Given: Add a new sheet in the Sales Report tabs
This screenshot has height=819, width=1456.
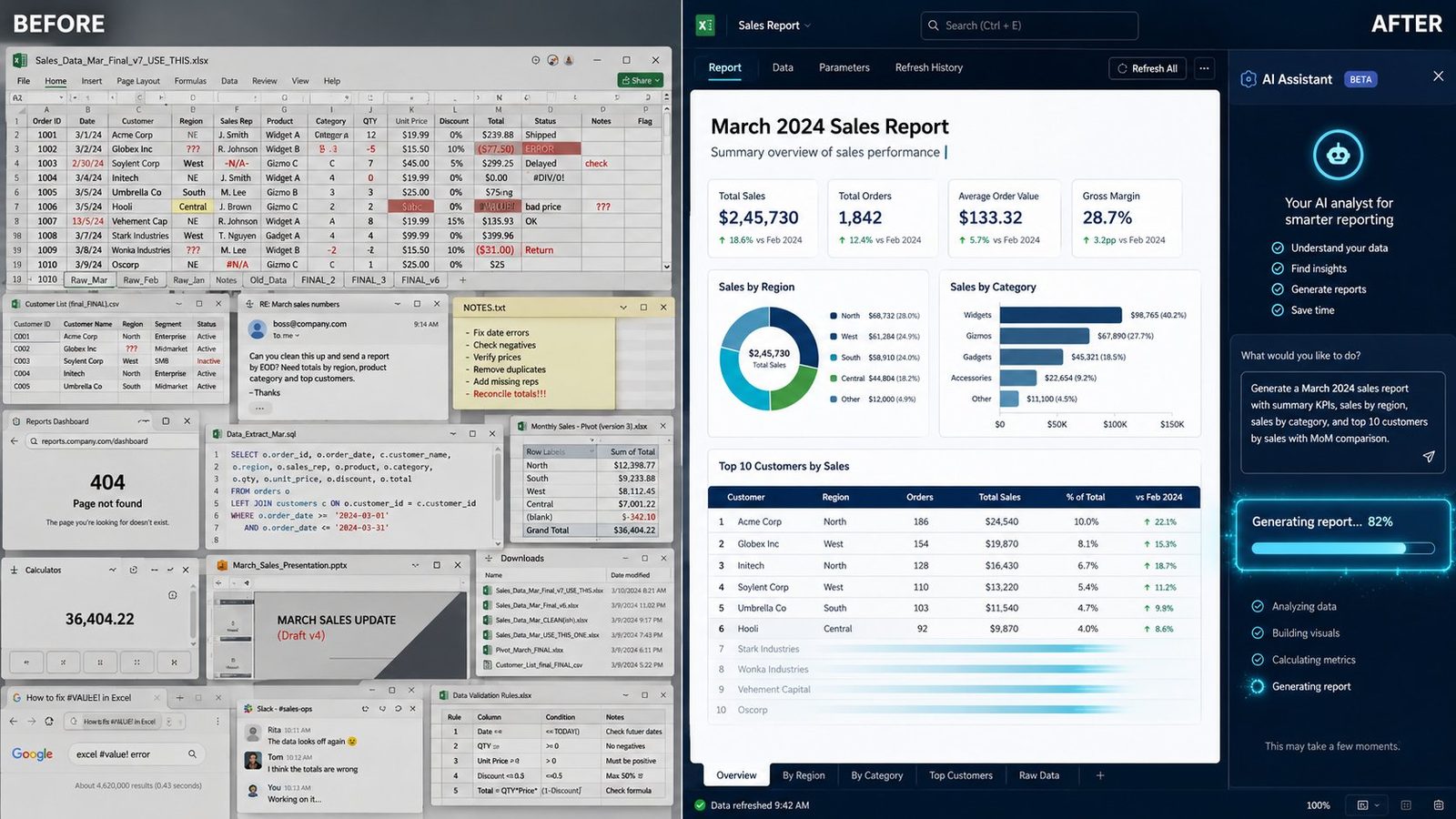Looking at the screenshot, I should click(1100, 775).
